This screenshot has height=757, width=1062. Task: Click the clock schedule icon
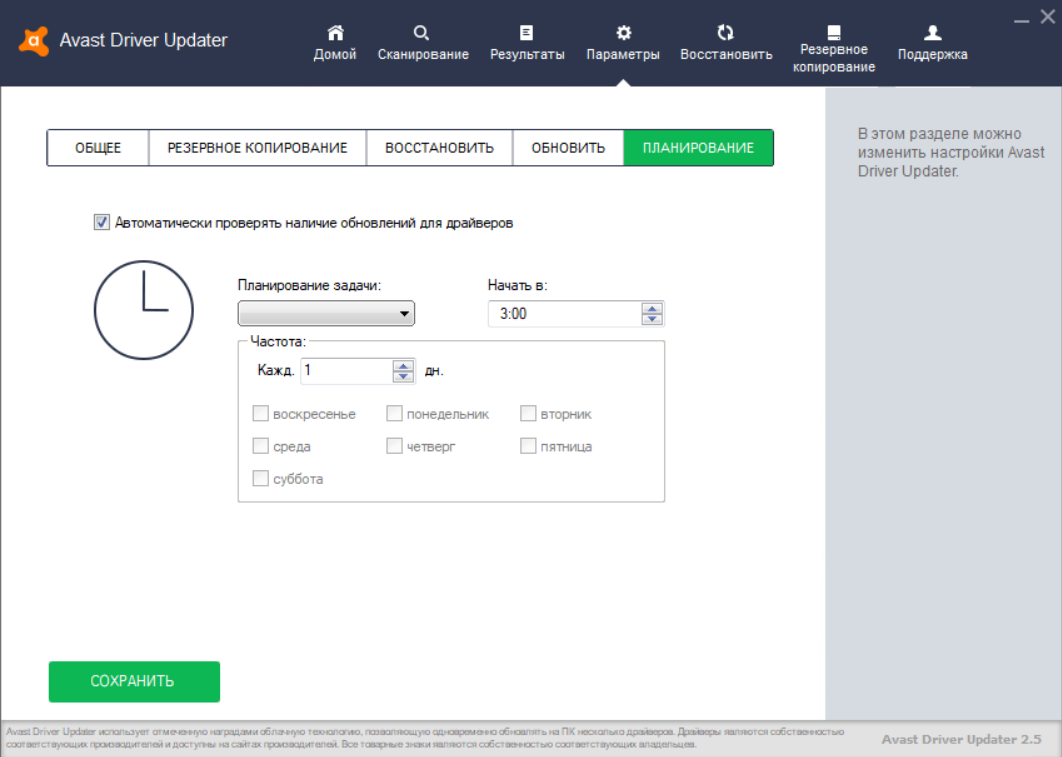144,310
